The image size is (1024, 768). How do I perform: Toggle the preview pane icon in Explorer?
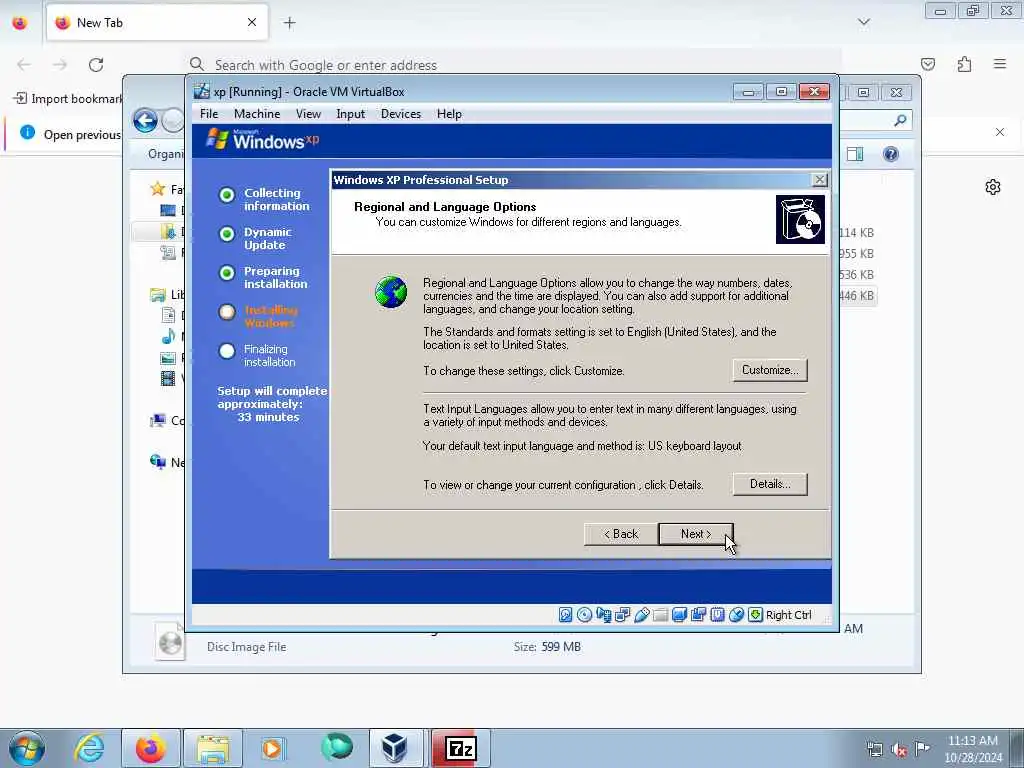click(855, 154)
